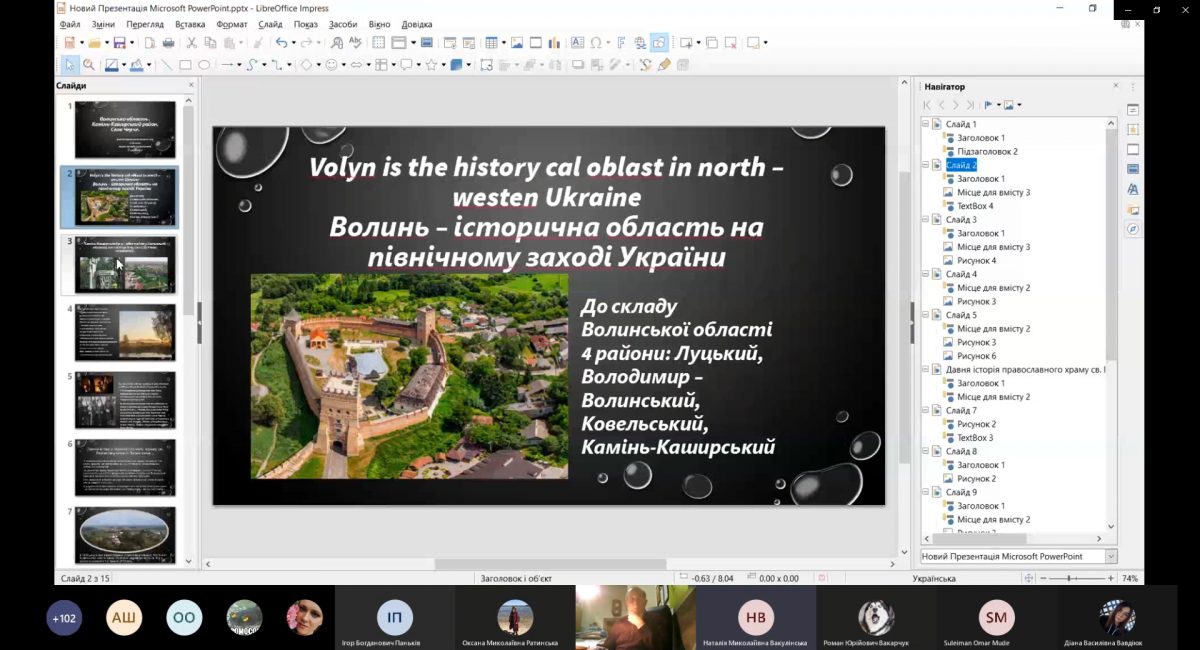Select the Rectangle drawing tool
The width and height of the screenshot is (1200, 650).
[185, 65]
